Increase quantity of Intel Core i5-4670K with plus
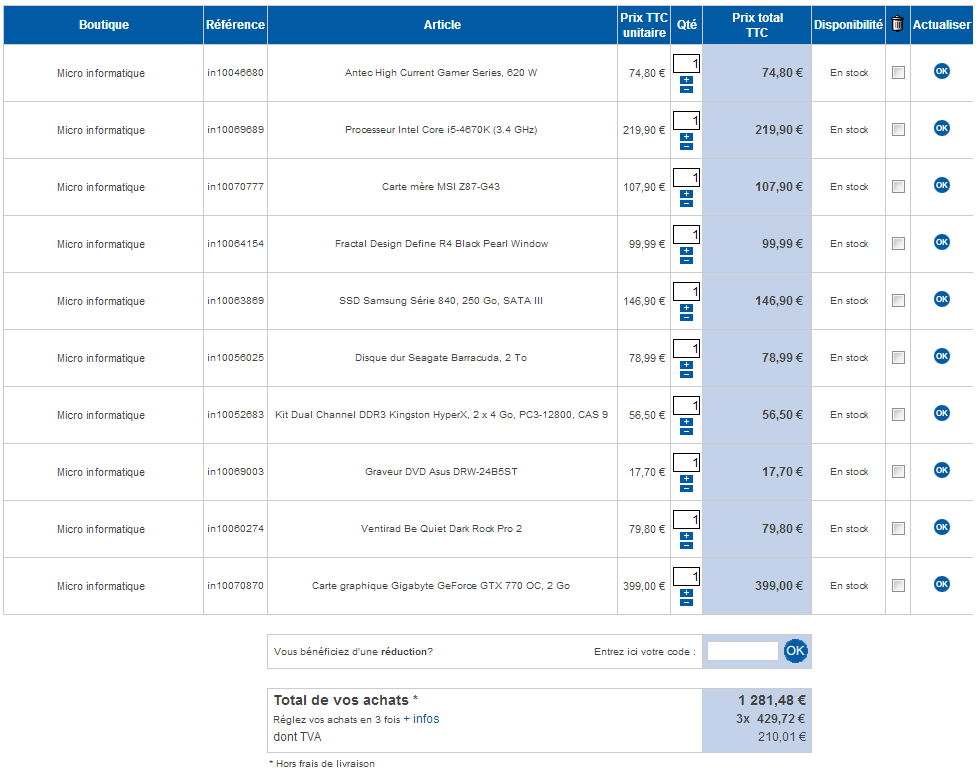 pyautogui.click(x=686, y=137)
